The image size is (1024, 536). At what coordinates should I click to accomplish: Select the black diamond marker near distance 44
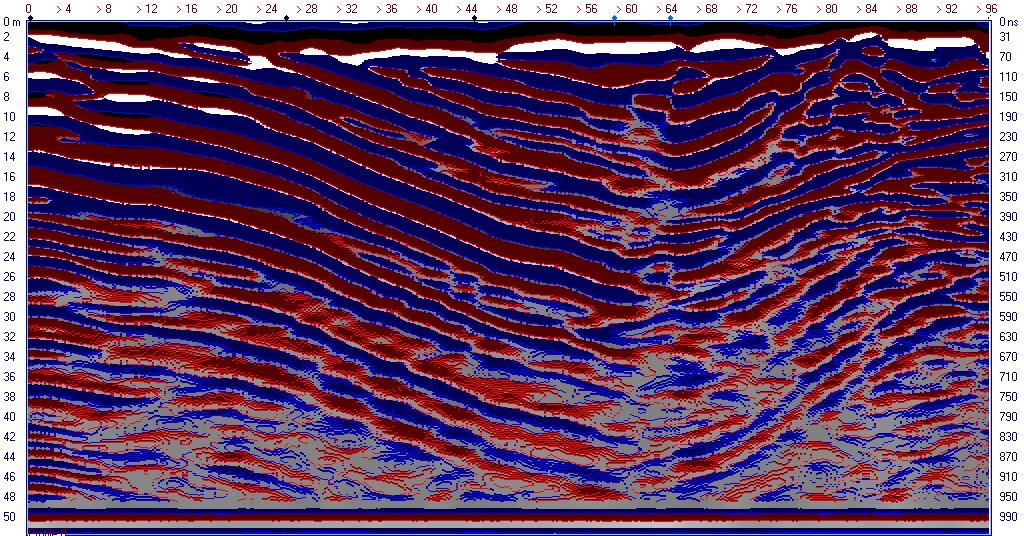point(474,18)
